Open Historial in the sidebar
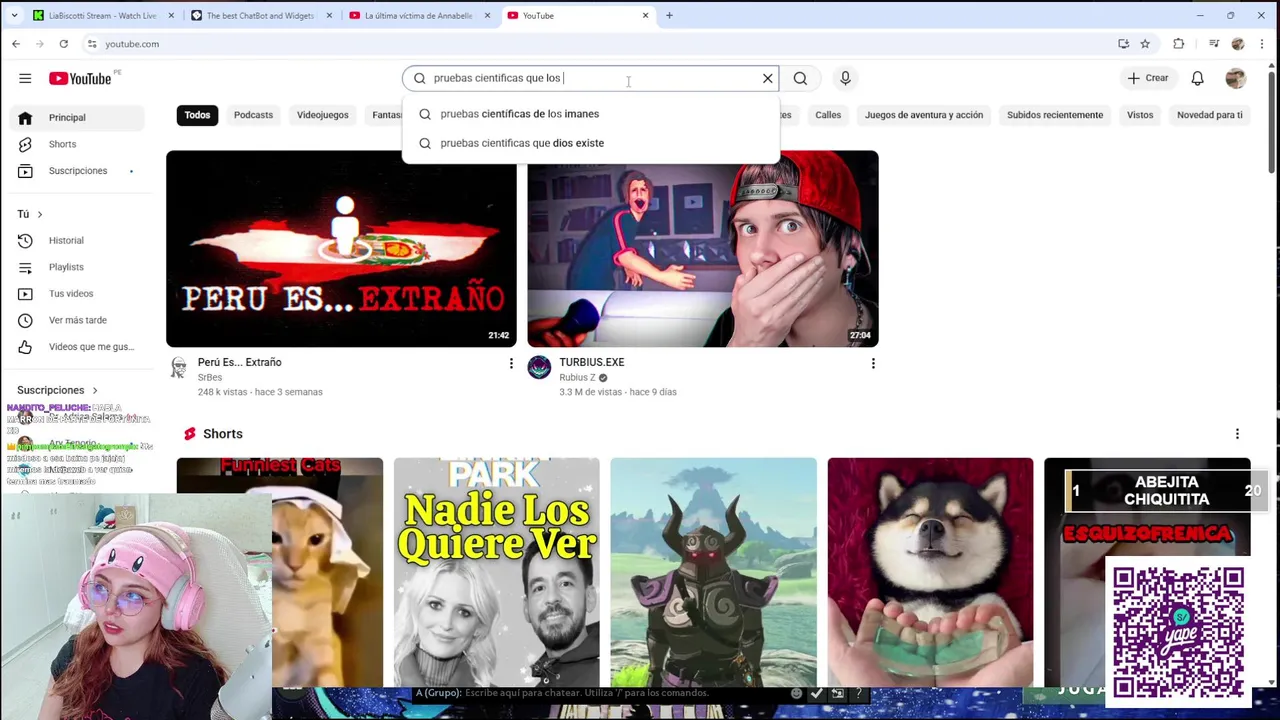1280x720 pixels. 79,240
